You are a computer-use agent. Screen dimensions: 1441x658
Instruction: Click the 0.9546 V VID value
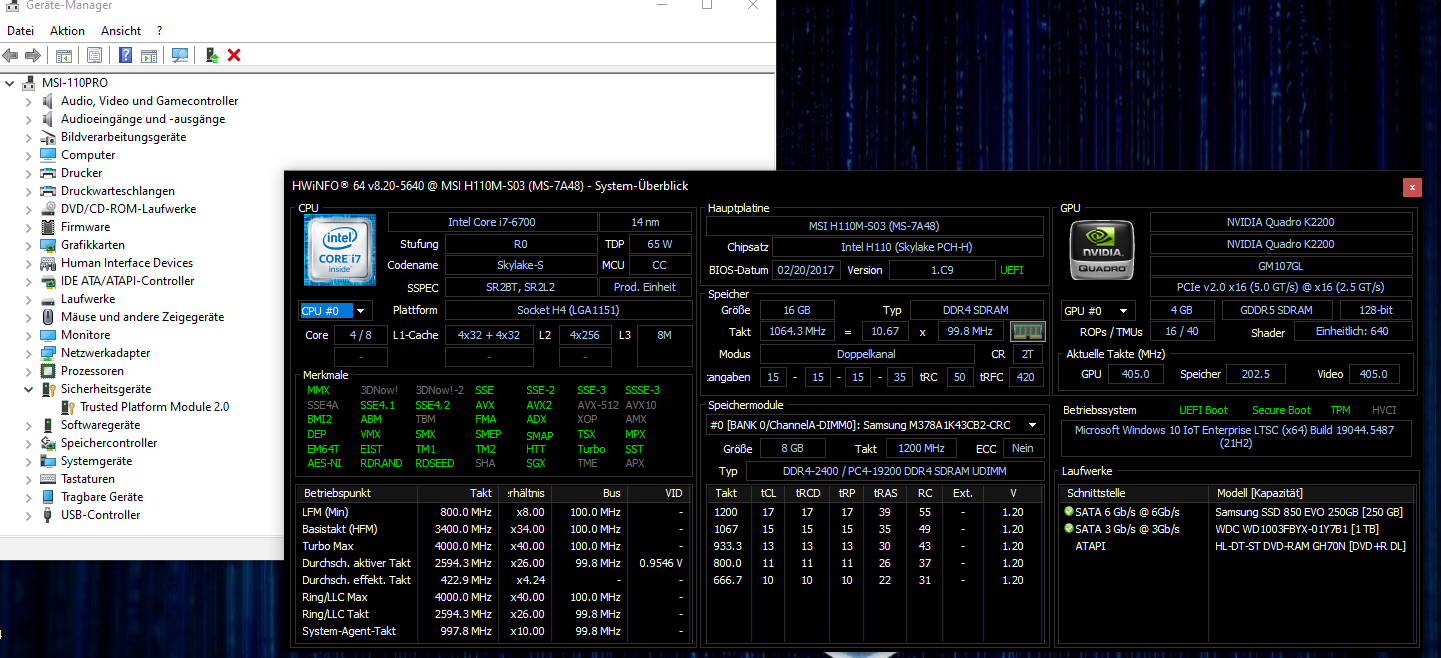point(660,563)
